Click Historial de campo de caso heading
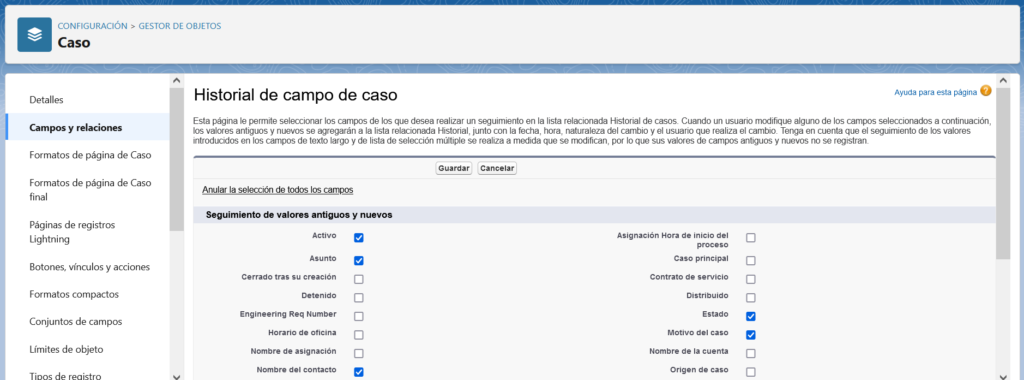The image size is (1024, 380). (295, 95)
